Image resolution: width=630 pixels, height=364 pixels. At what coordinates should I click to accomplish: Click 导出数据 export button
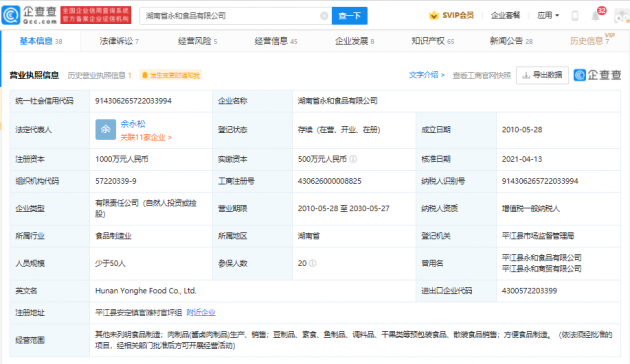[542, 75]
